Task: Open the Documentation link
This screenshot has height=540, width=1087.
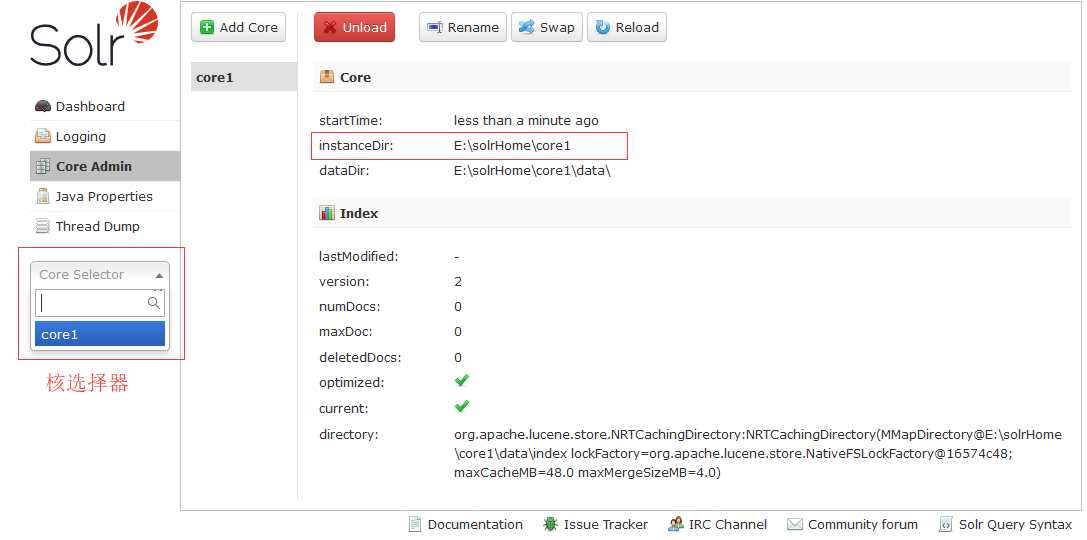Action: pos(466,524)
